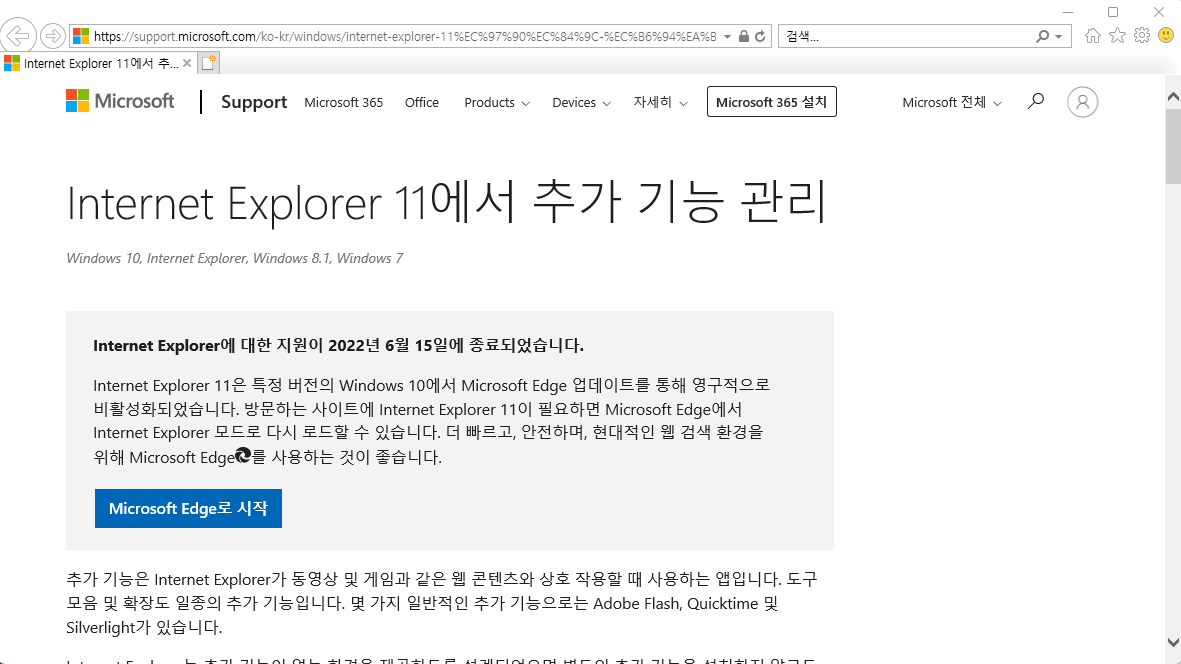
Task: Click the scrollbar down arrow
Action: [1173, 642]
